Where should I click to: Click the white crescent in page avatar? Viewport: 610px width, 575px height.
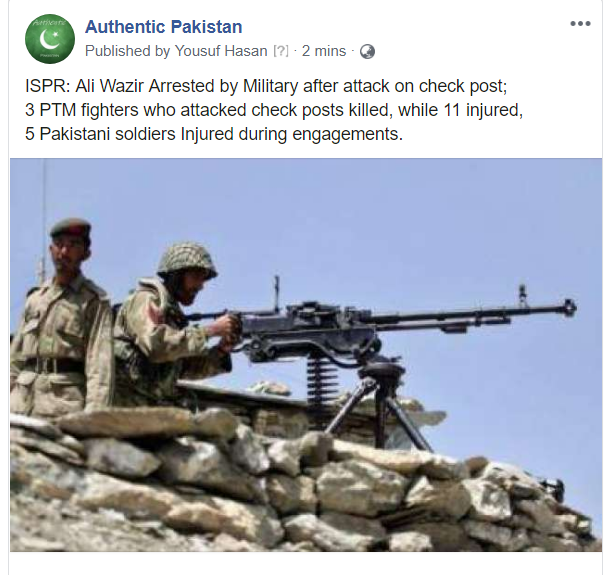point(49,40)
